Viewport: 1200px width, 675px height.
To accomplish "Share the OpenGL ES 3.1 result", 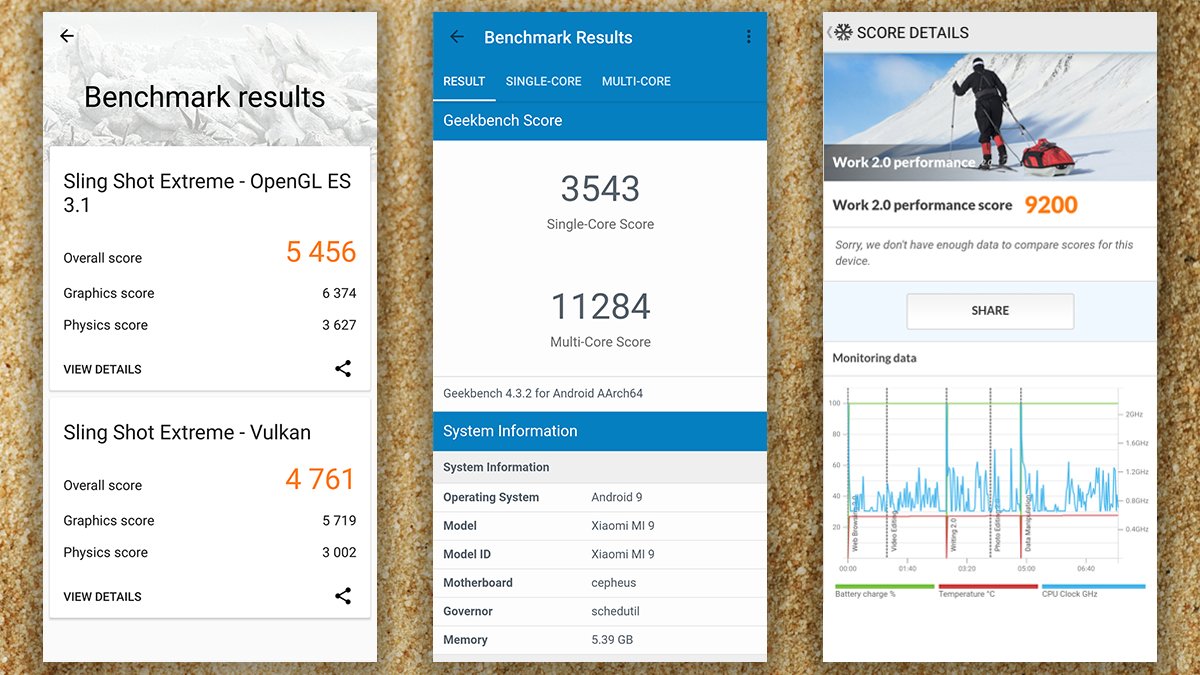I will [x=343, y=369].
